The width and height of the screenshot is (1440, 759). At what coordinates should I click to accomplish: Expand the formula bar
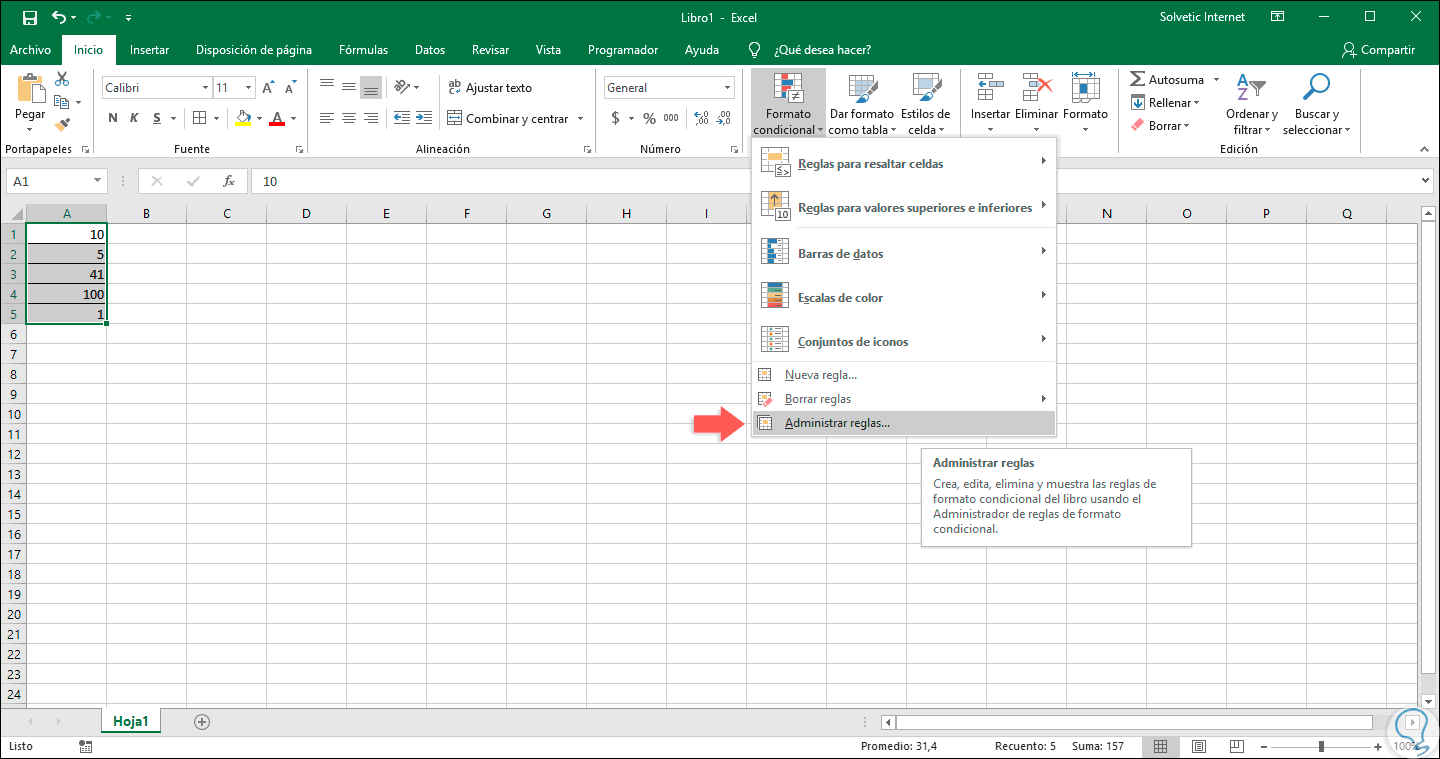tap(1426, 181)
